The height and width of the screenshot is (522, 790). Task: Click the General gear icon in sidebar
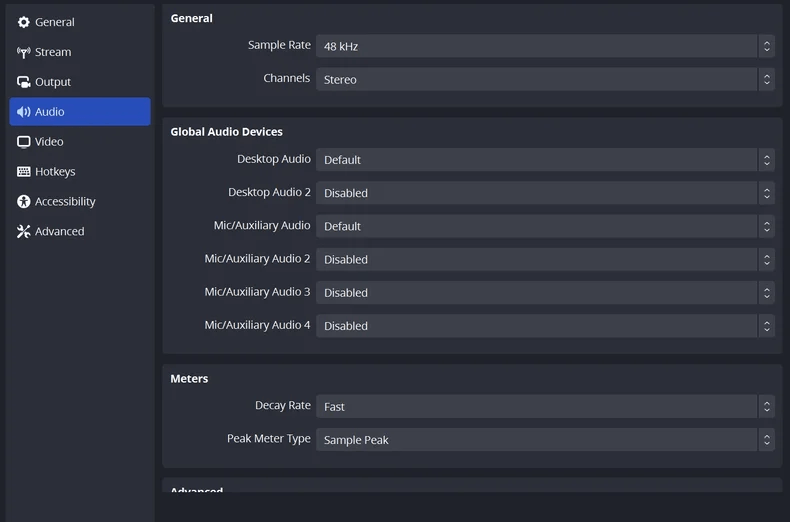coord(23,22)
